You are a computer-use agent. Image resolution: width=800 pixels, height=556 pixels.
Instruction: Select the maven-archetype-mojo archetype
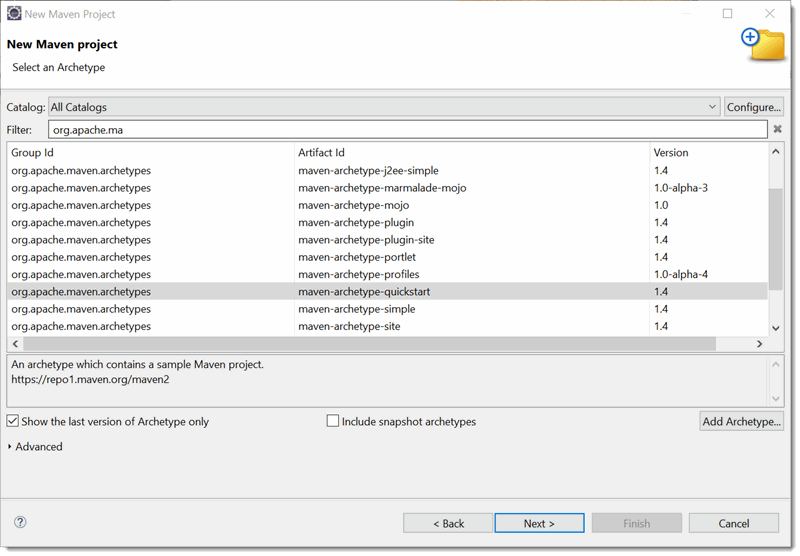387,205
